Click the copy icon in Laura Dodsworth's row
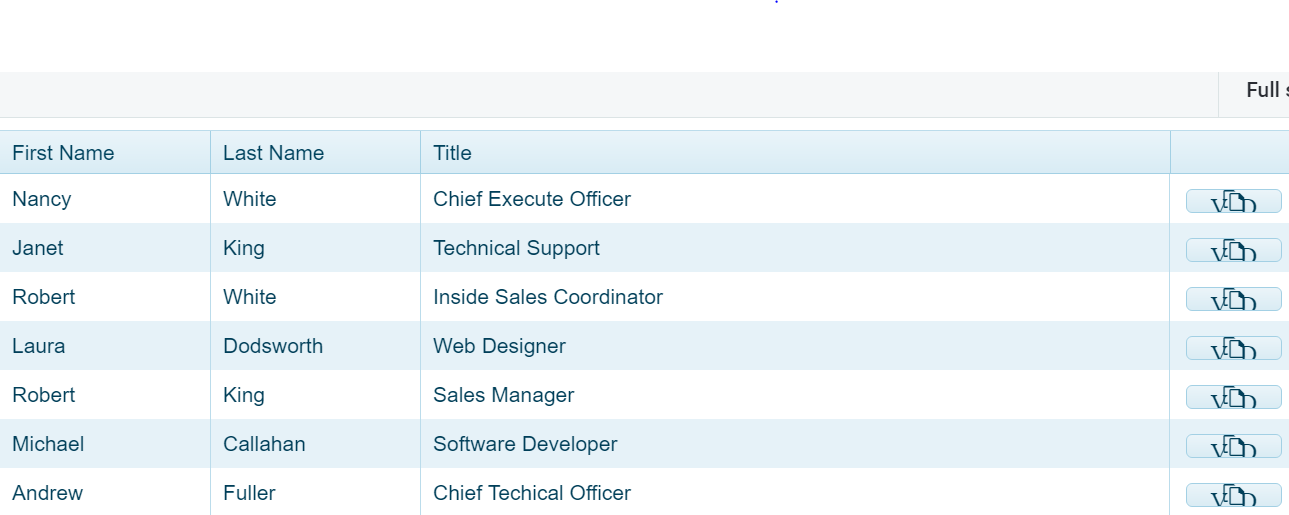 tap(1233, 348)
